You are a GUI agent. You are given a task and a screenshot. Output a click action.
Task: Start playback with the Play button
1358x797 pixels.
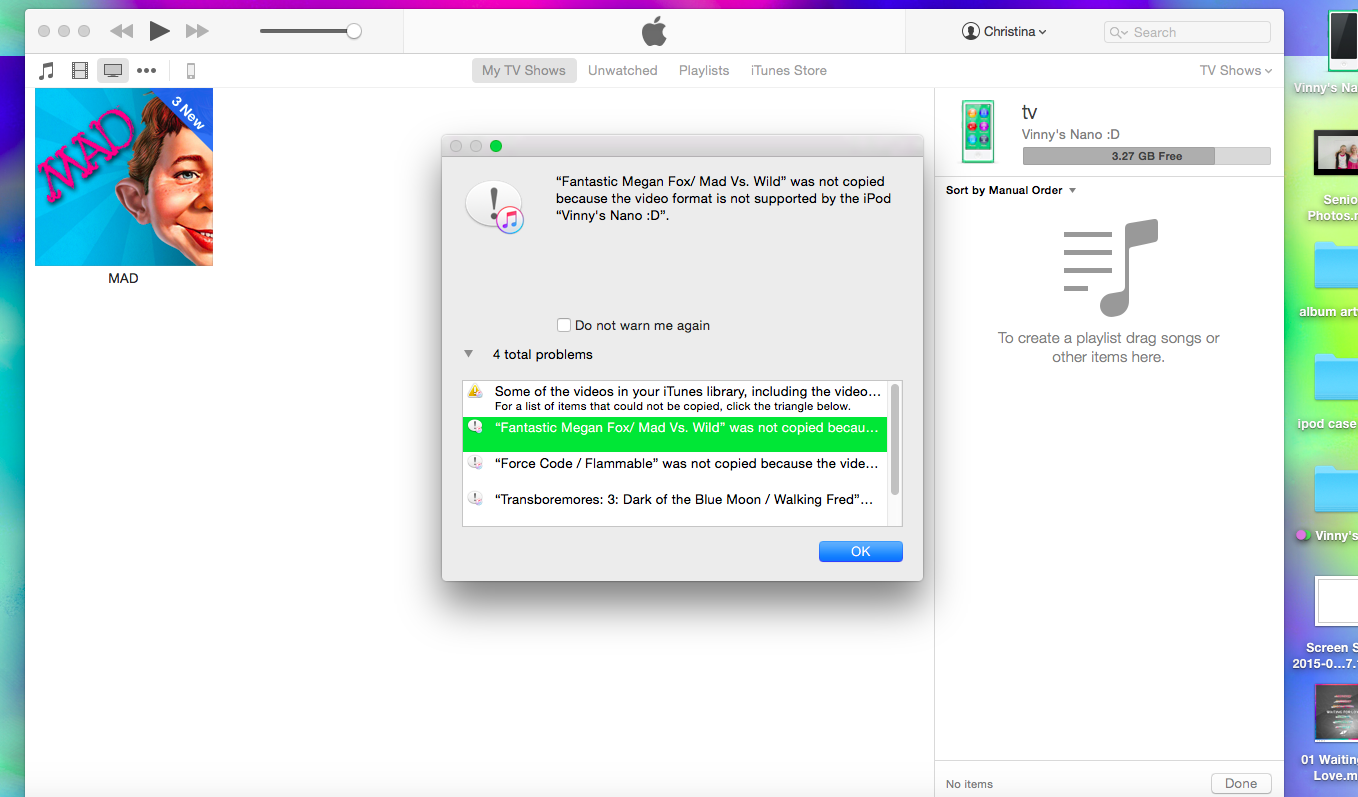point(159,31)
